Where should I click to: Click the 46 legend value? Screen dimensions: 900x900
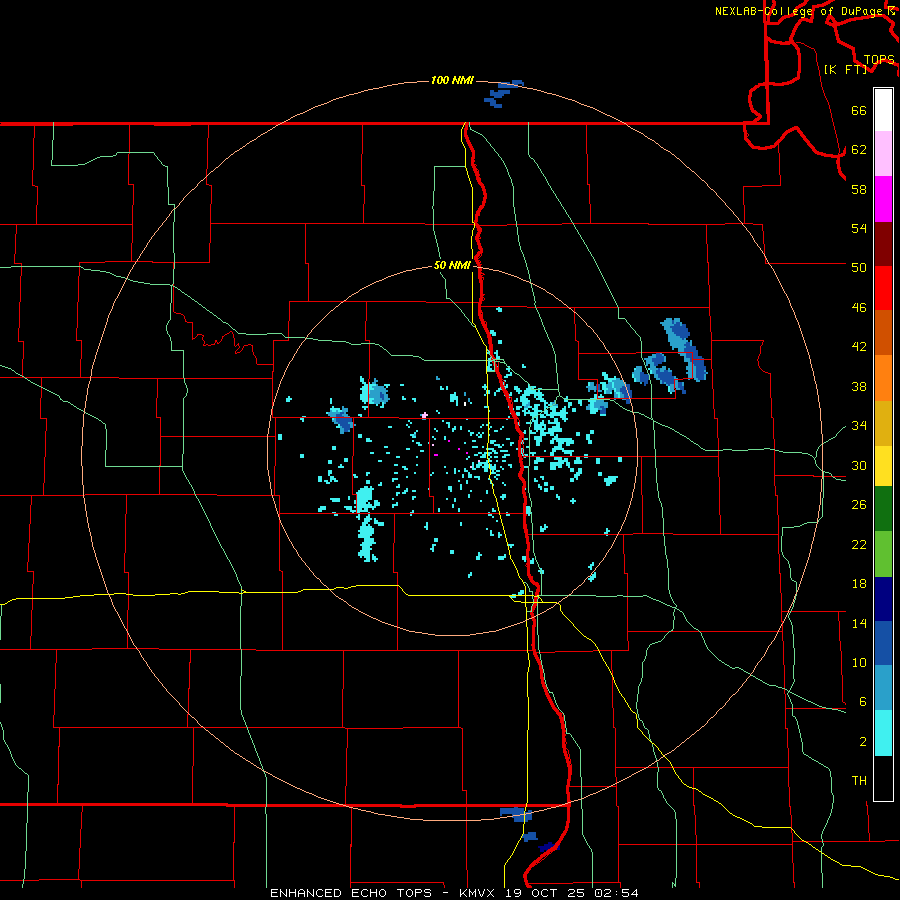[859, 307]
